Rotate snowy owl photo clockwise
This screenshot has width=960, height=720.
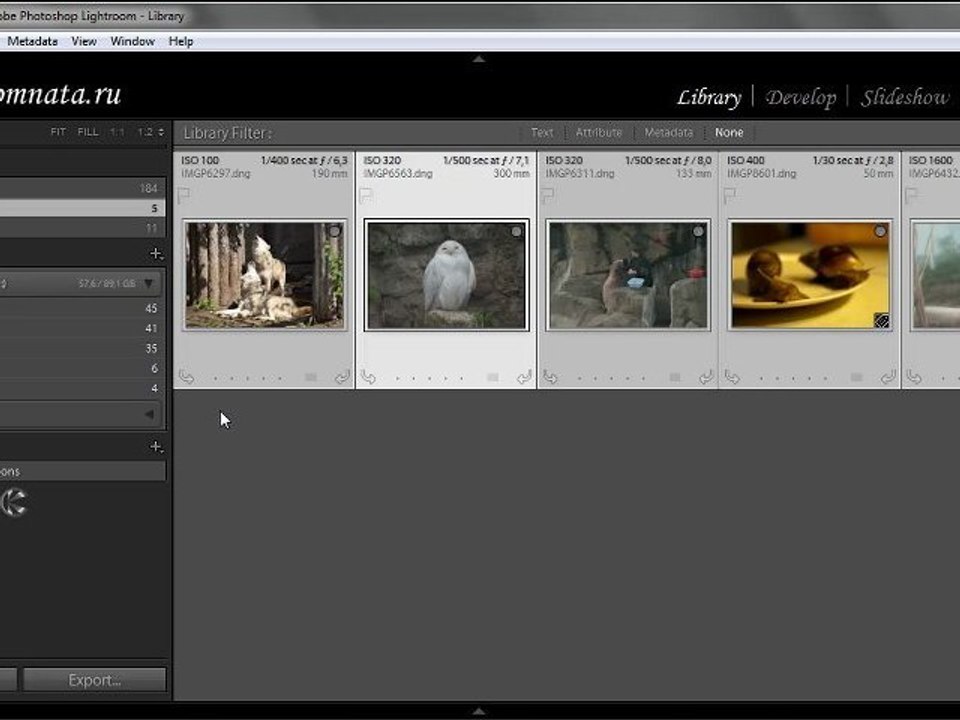pos(524,377)
